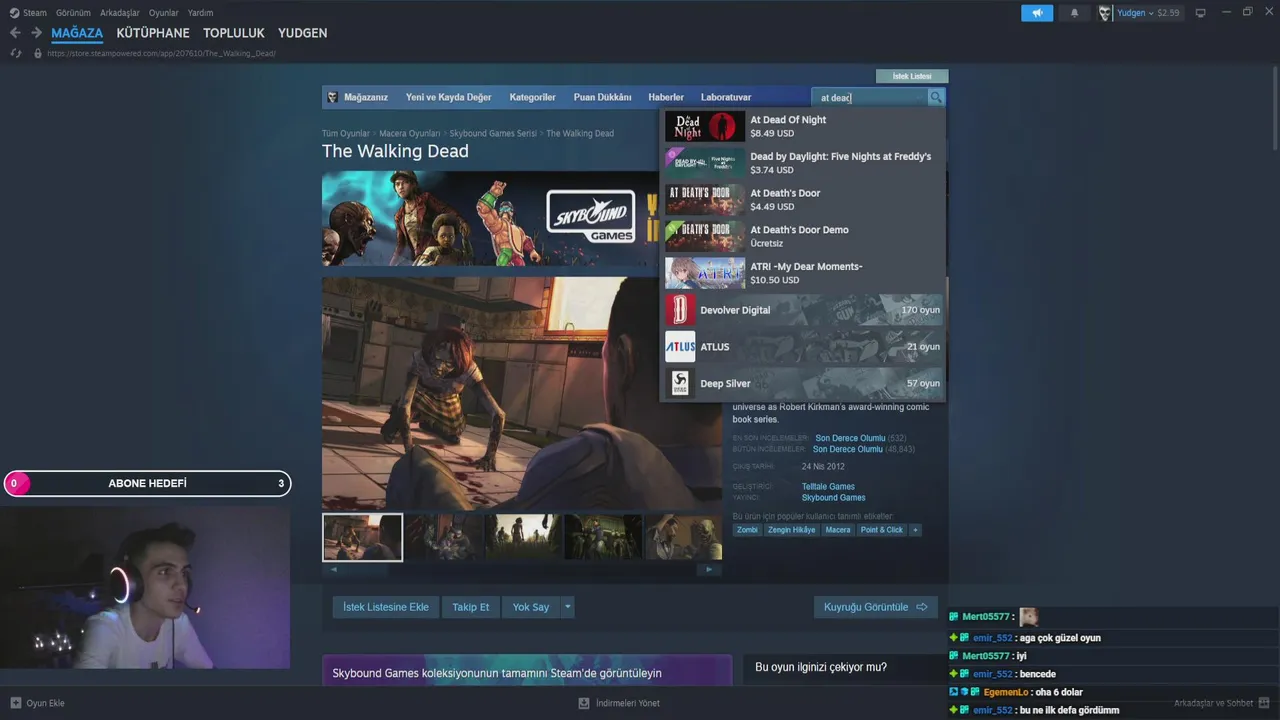Select the first highlighted screenshot thumbnail
1280x720 pixels.
click(362, 537)
